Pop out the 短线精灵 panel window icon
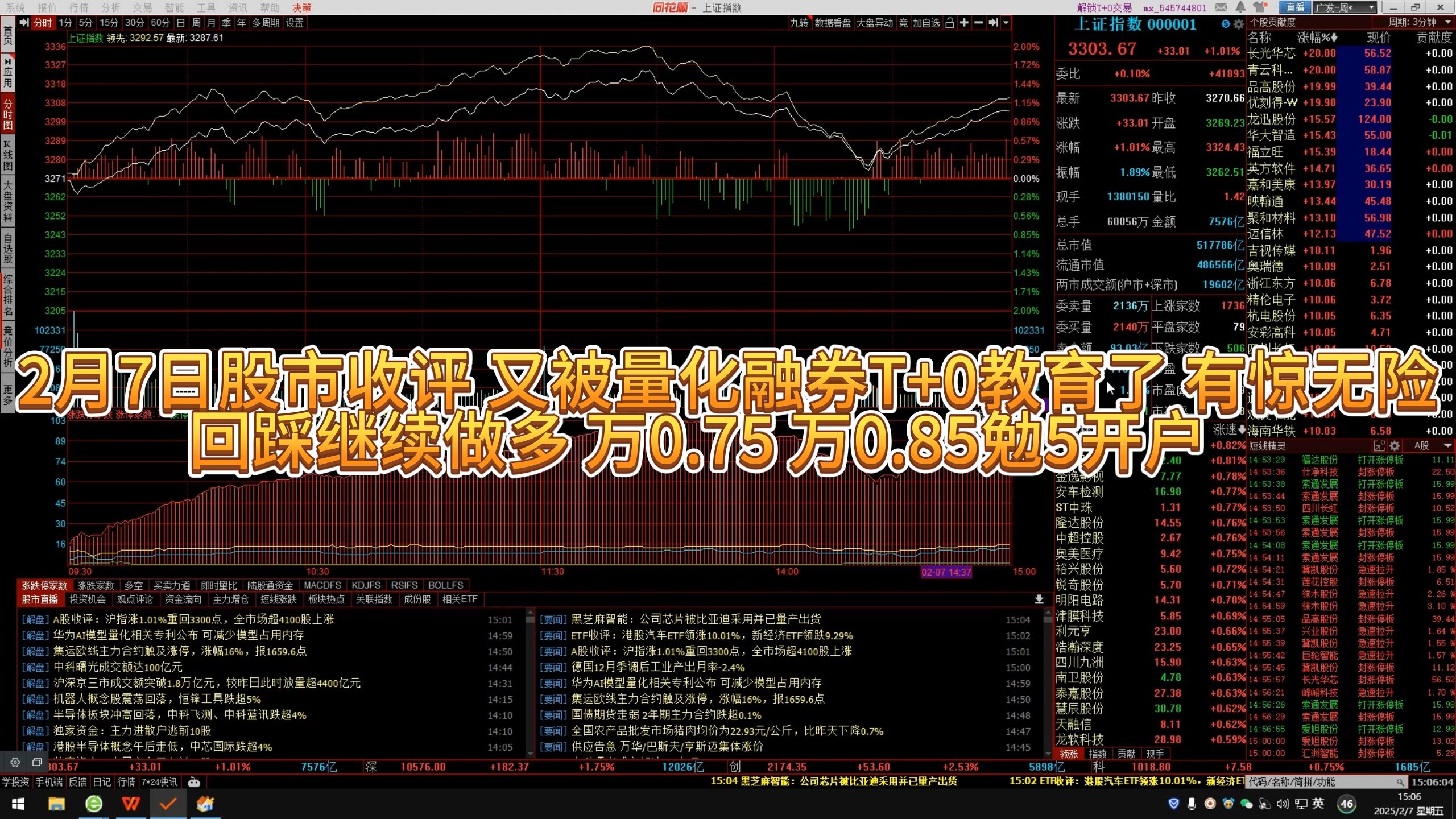 click(x=1379, y=446)
